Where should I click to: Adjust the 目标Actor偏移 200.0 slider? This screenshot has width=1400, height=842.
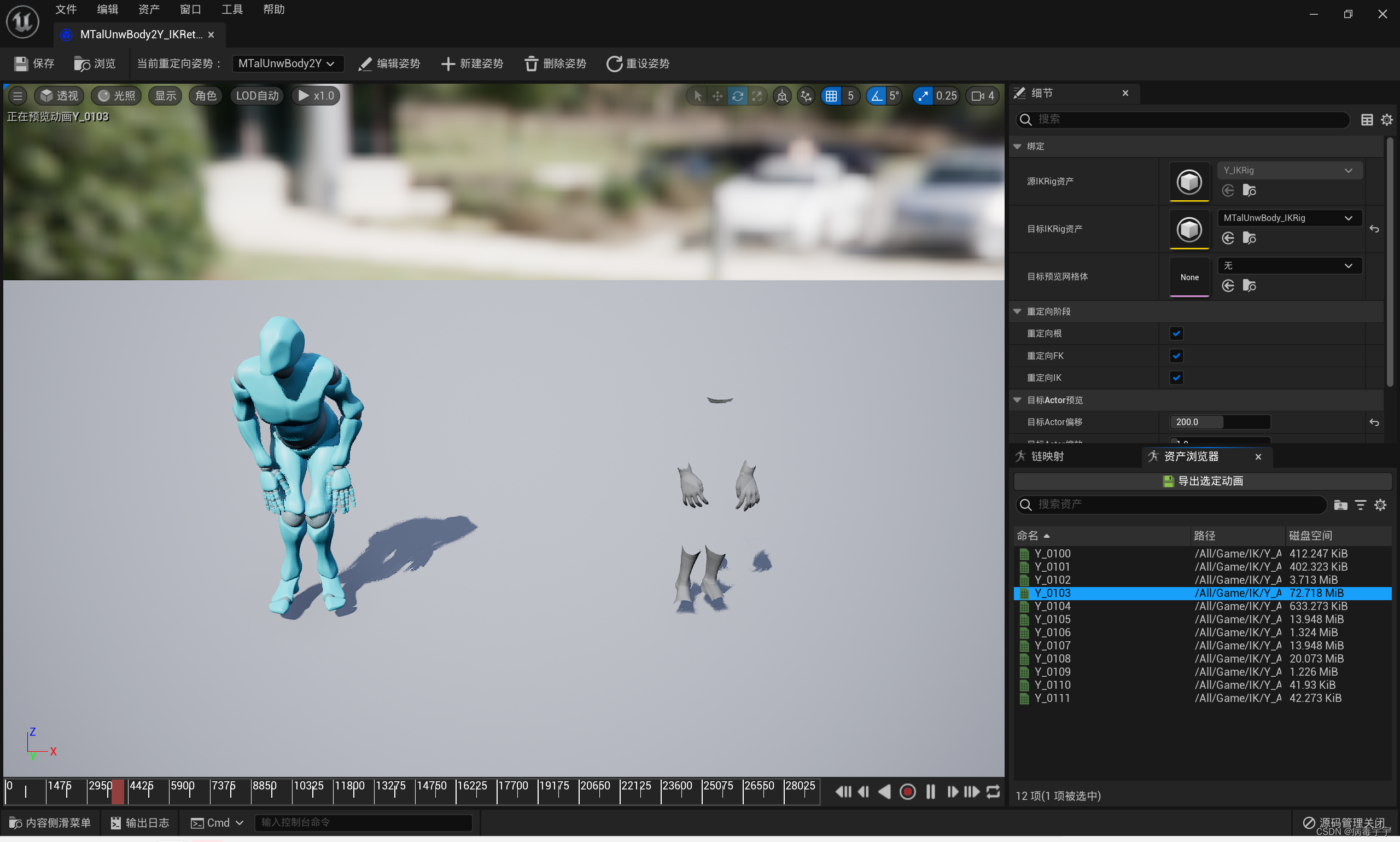click(1219, 422)
